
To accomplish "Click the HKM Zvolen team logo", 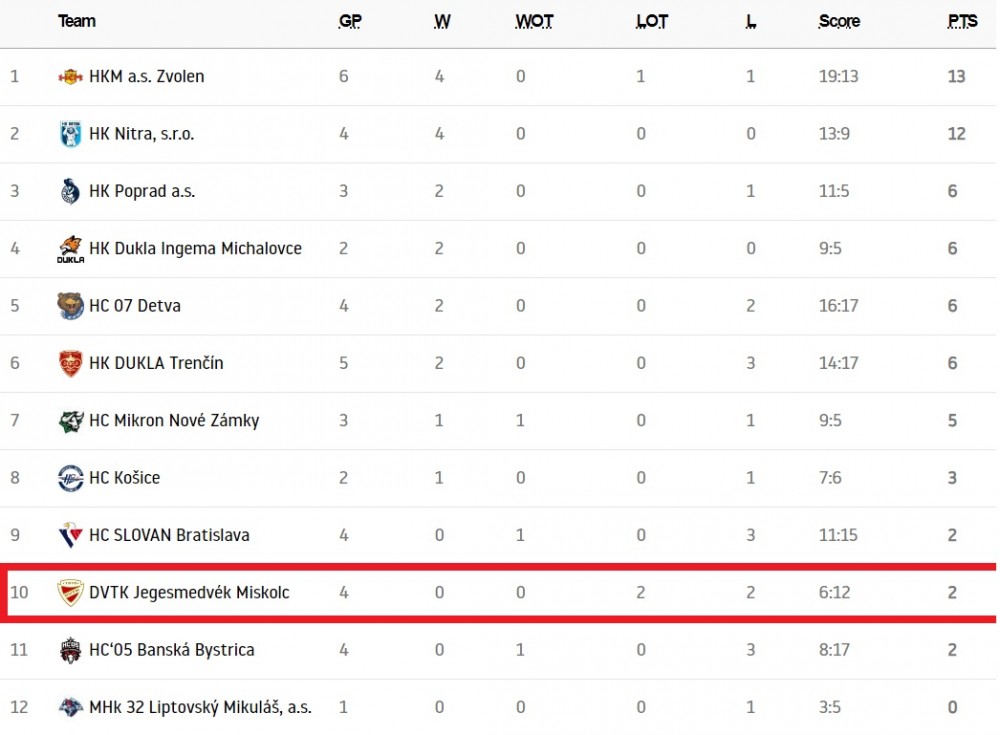I will [70, 77].
